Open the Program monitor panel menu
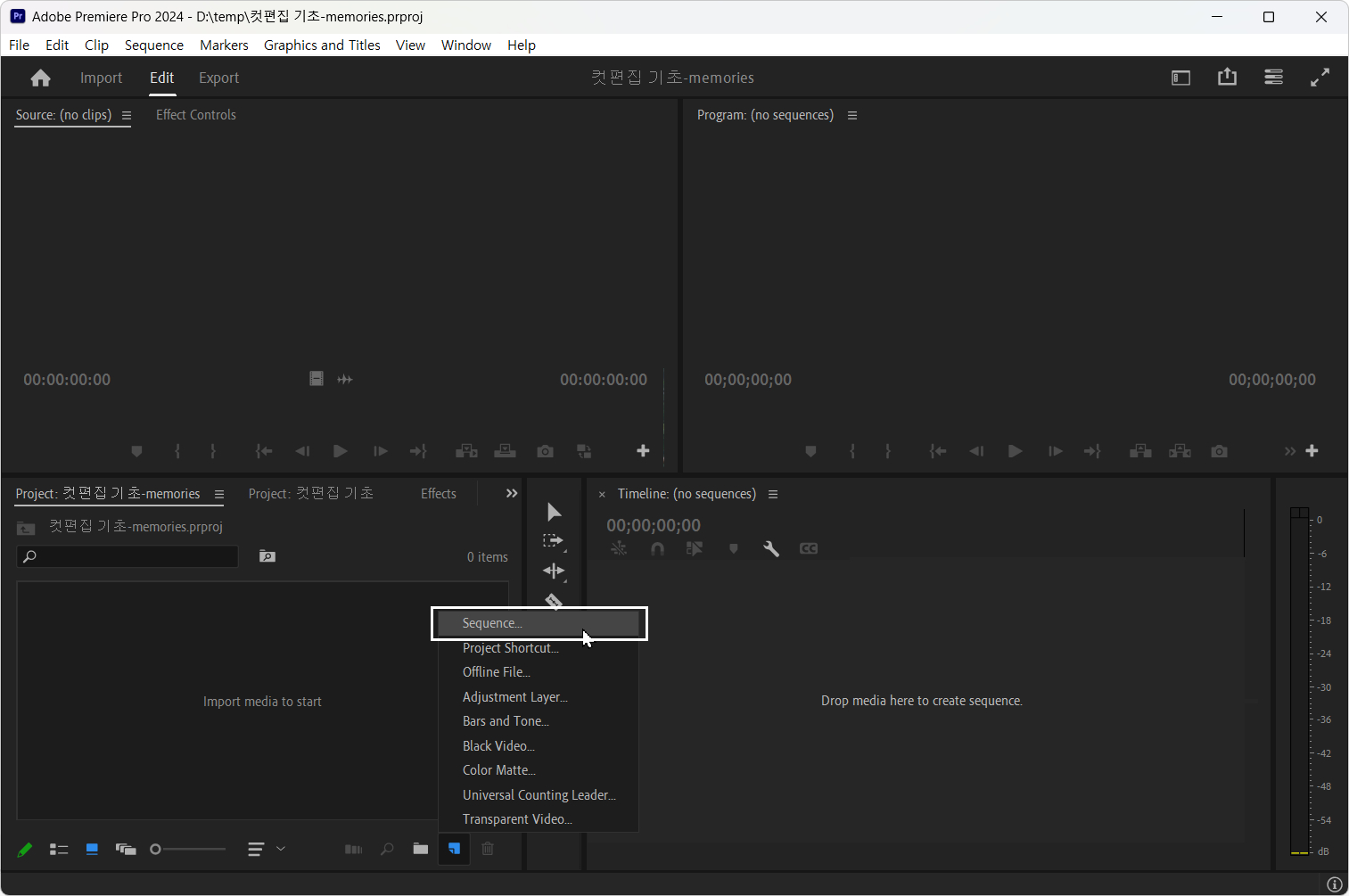1349x896 pixels. 852,115
